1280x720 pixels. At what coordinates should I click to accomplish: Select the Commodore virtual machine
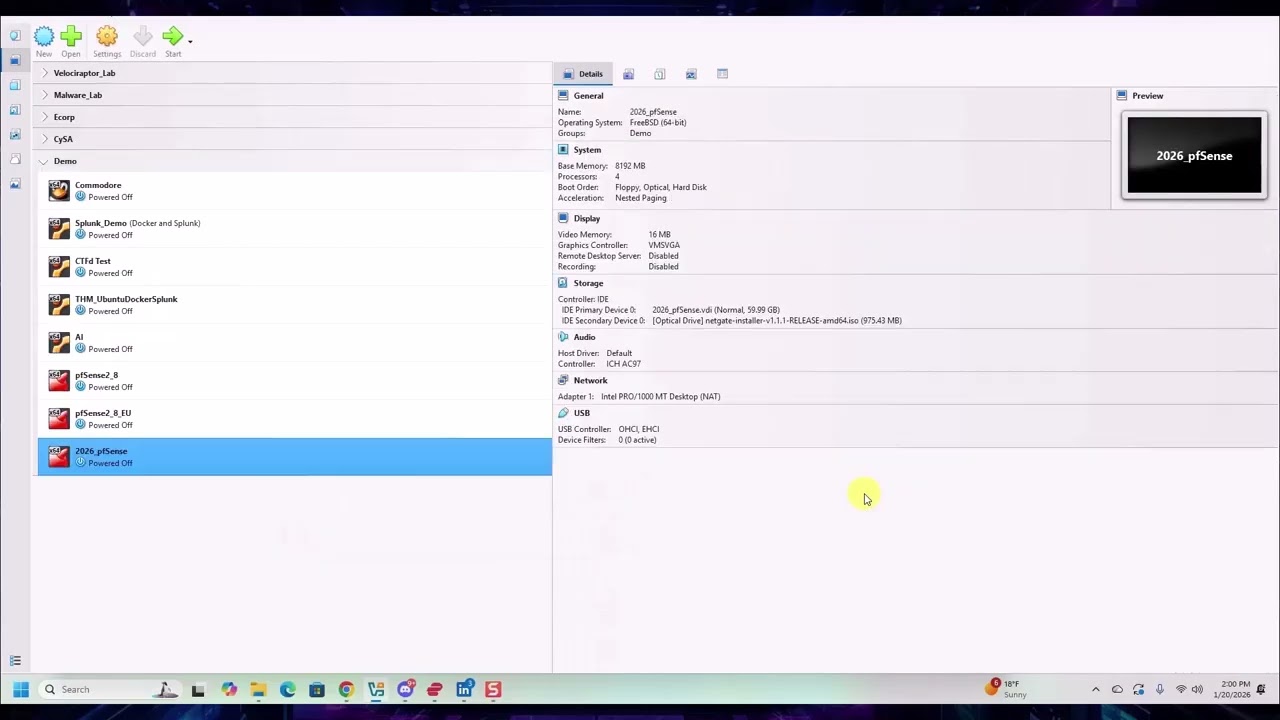(294, 190)
